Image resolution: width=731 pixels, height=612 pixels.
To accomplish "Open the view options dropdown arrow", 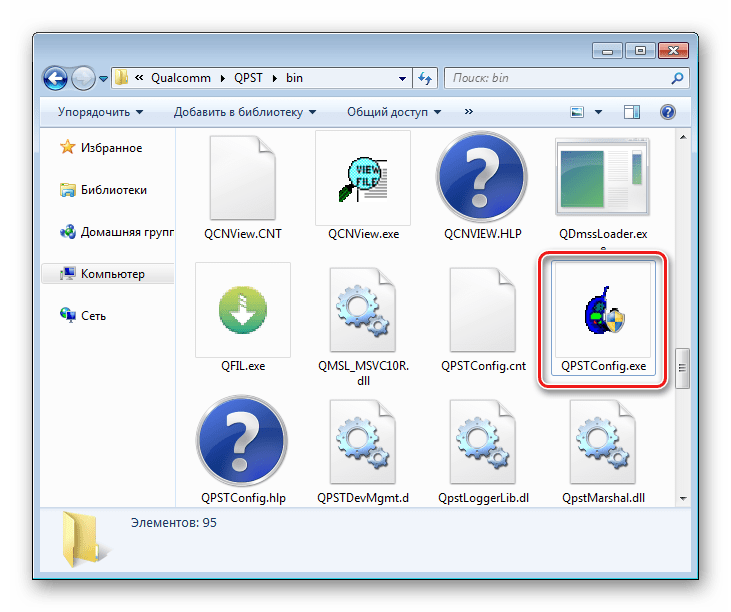I will pyautogui.click(x=599, y=112).
